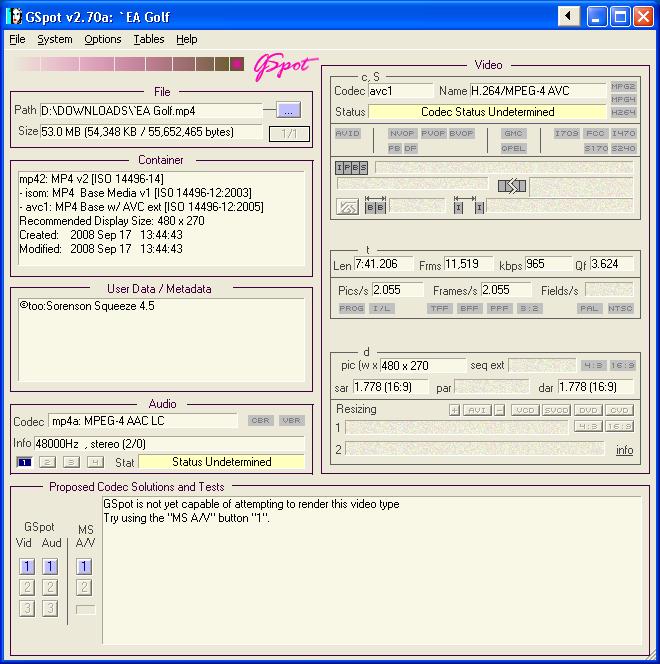This screenshot has width=660, height=664.
Task: Click the MPG2 indicator in Video panel
Action: (x=623, y=86)
